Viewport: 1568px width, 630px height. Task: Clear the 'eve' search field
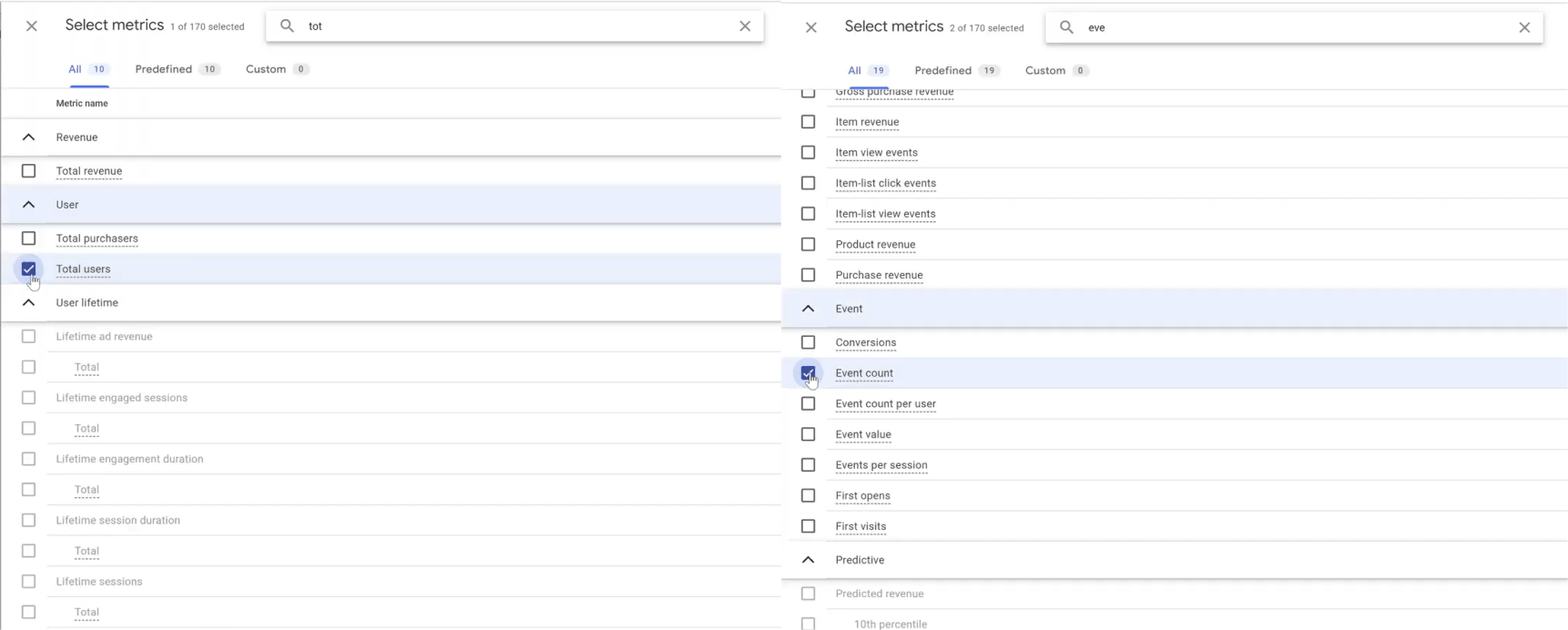1524,27
